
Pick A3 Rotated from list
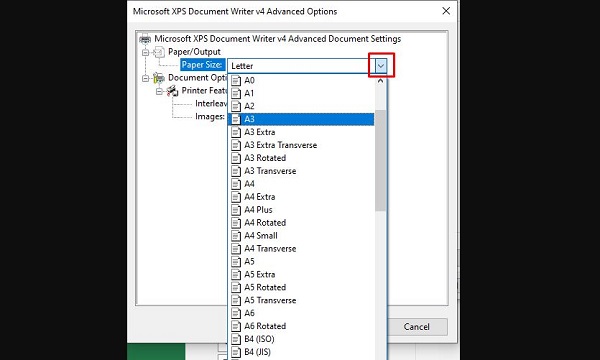301,158
